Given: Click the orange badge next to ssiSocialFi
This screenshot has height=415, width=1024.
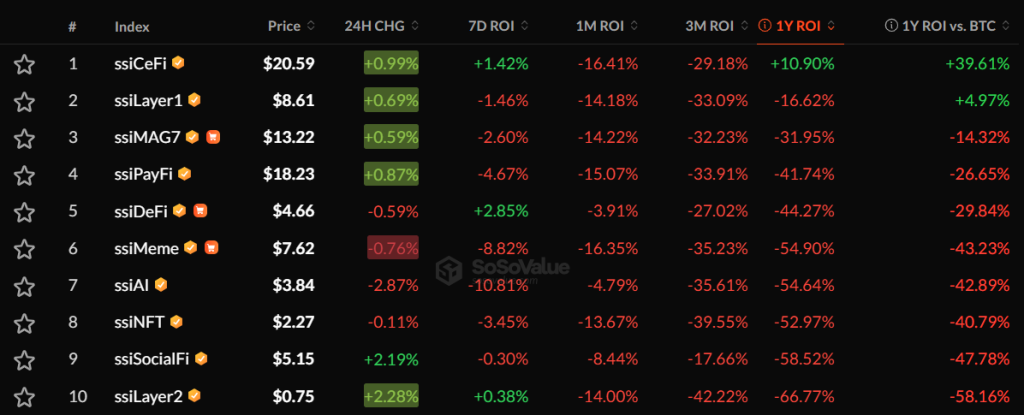Looking at the screenshot, I should pos(201,358).
